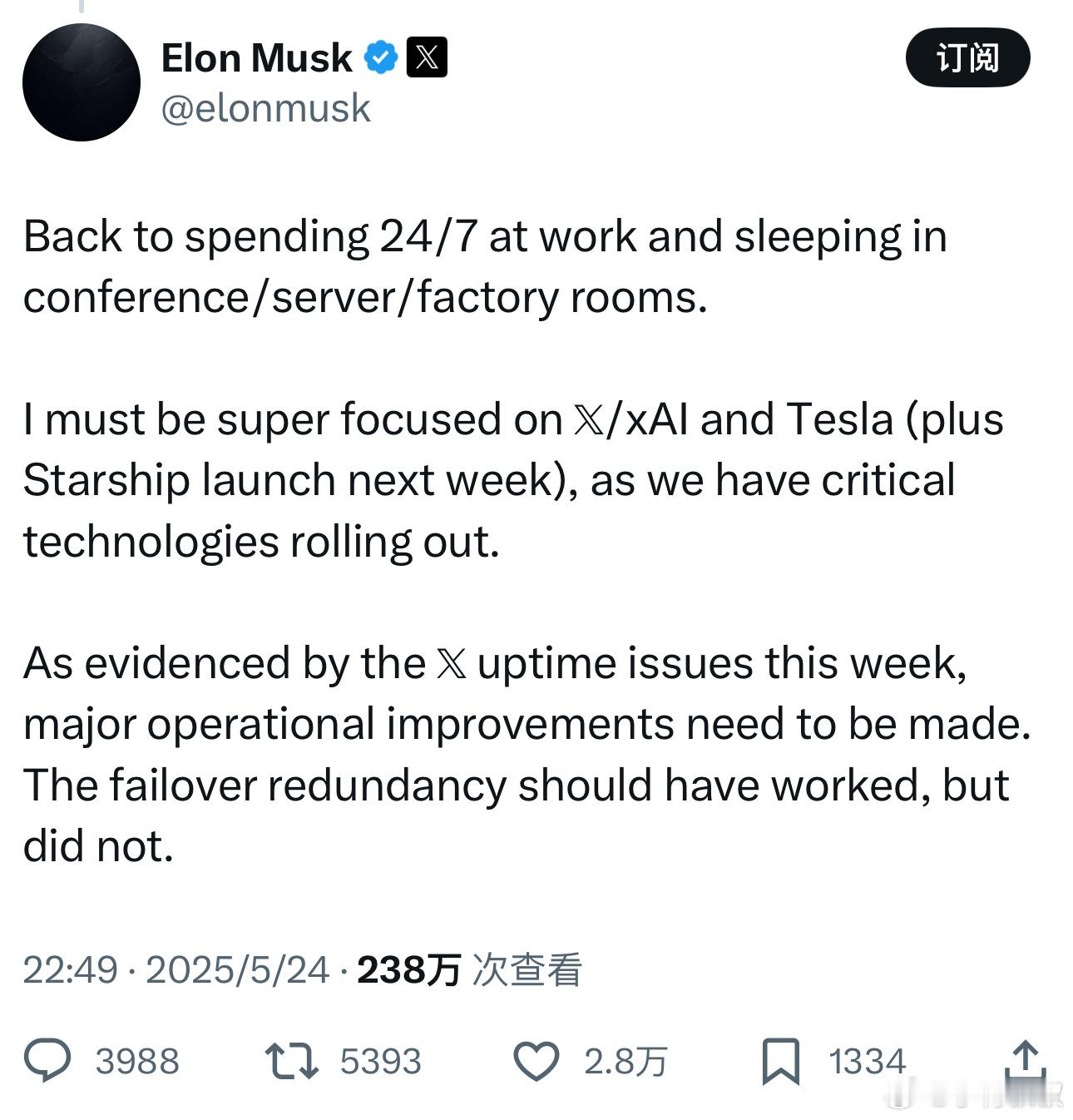The height and width of the screenshot is (1120, 1073).
Task: Open the reply speech bubble icon
Action: [47, 1061]
